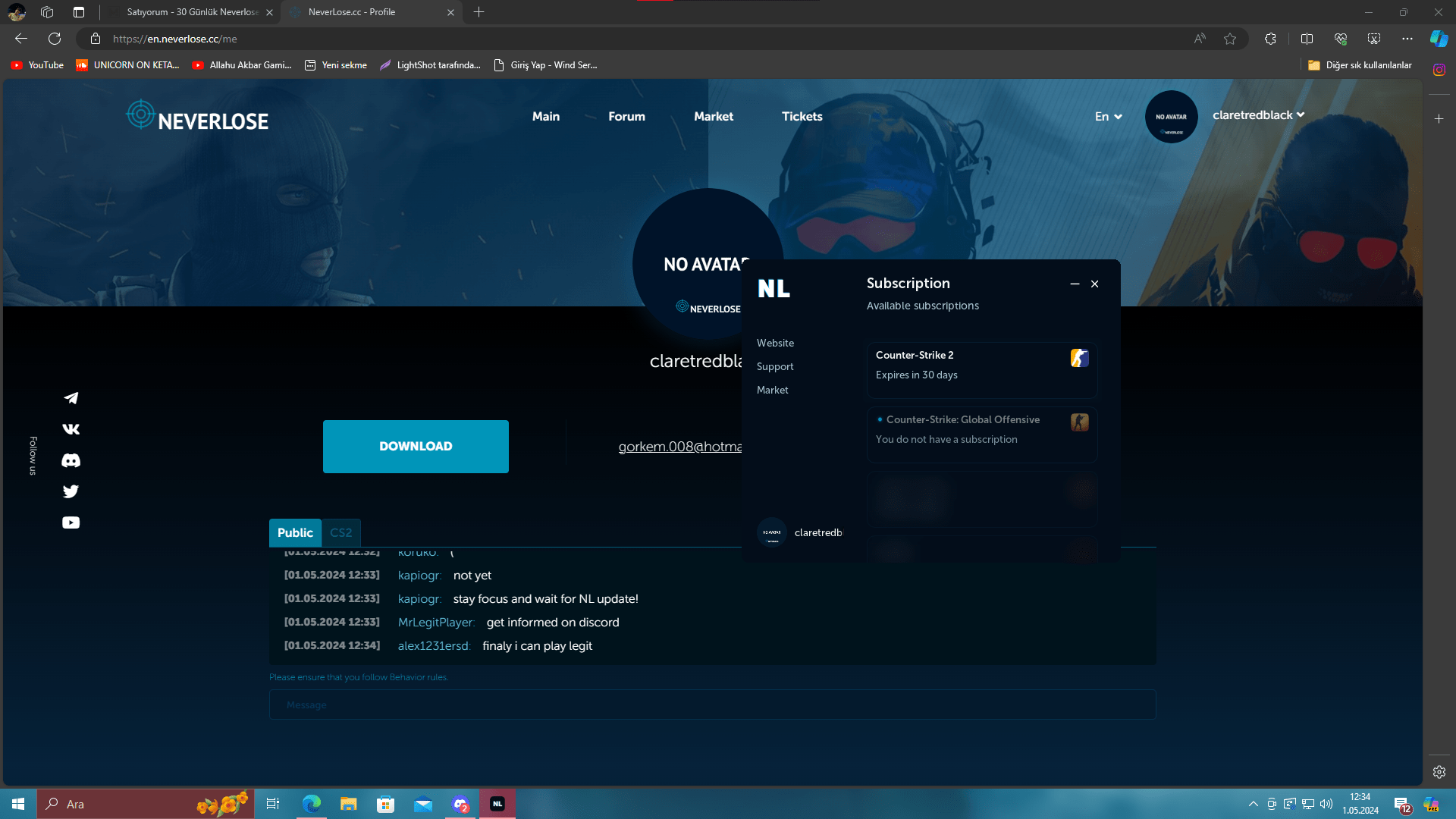Open LightShot tarafında bookmark
Viewport: 1456px width, 819px height.
pos(430,65)
